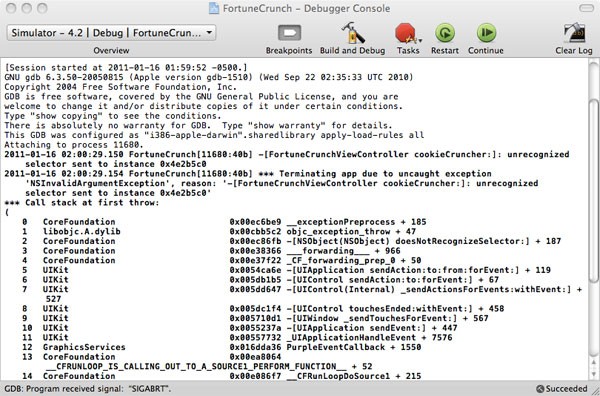Click the console vertical scrollbar thumb
The image size is (600, 396).
[593, 190]
